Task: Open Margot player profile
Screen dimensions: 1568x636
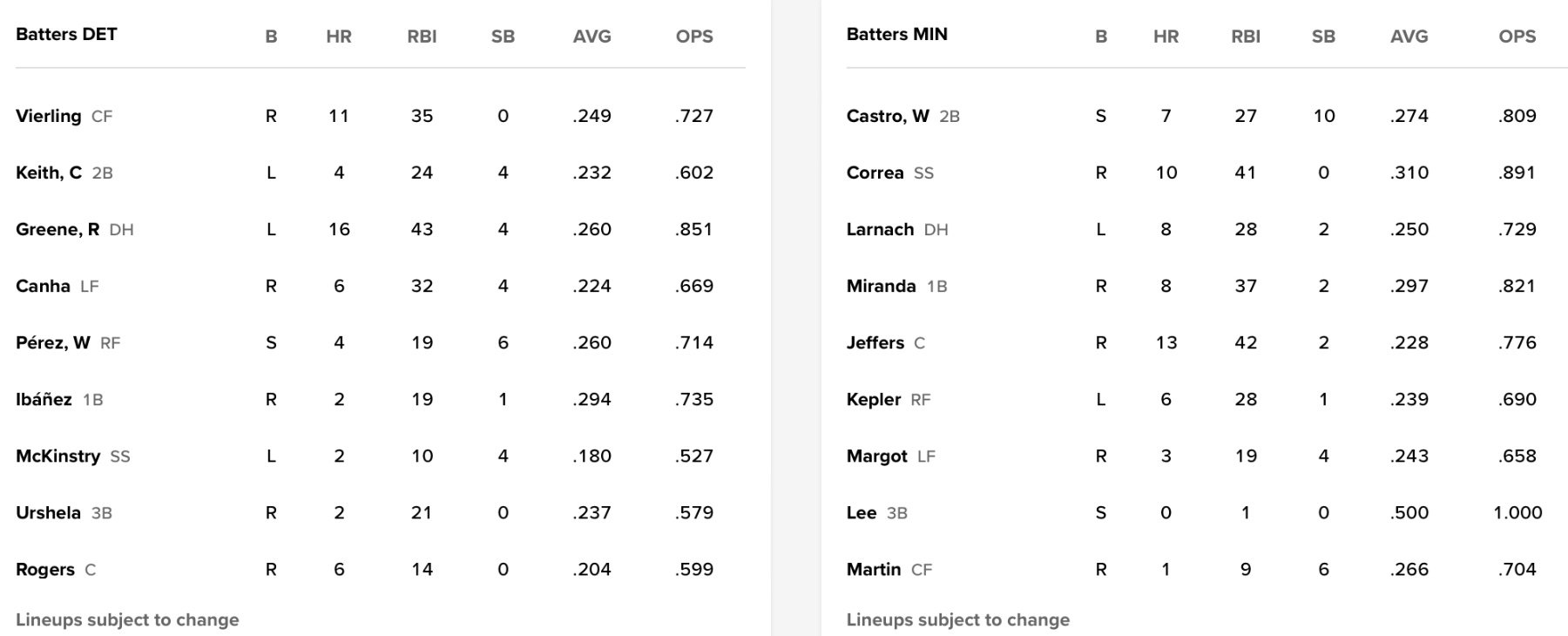Action: click(x=876, y=456)
